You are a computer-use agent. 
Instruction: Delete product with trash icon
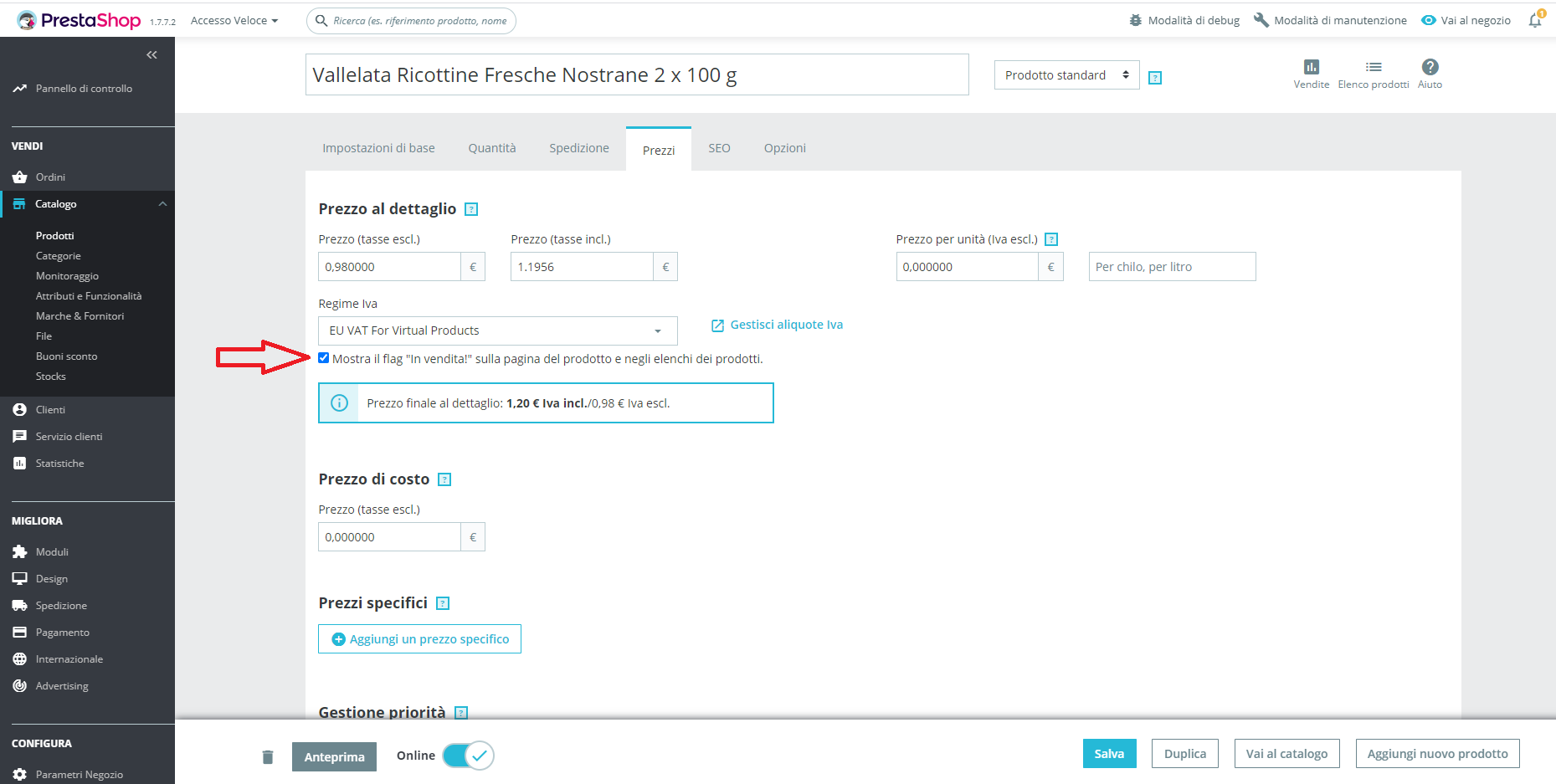tap(268, 757)
